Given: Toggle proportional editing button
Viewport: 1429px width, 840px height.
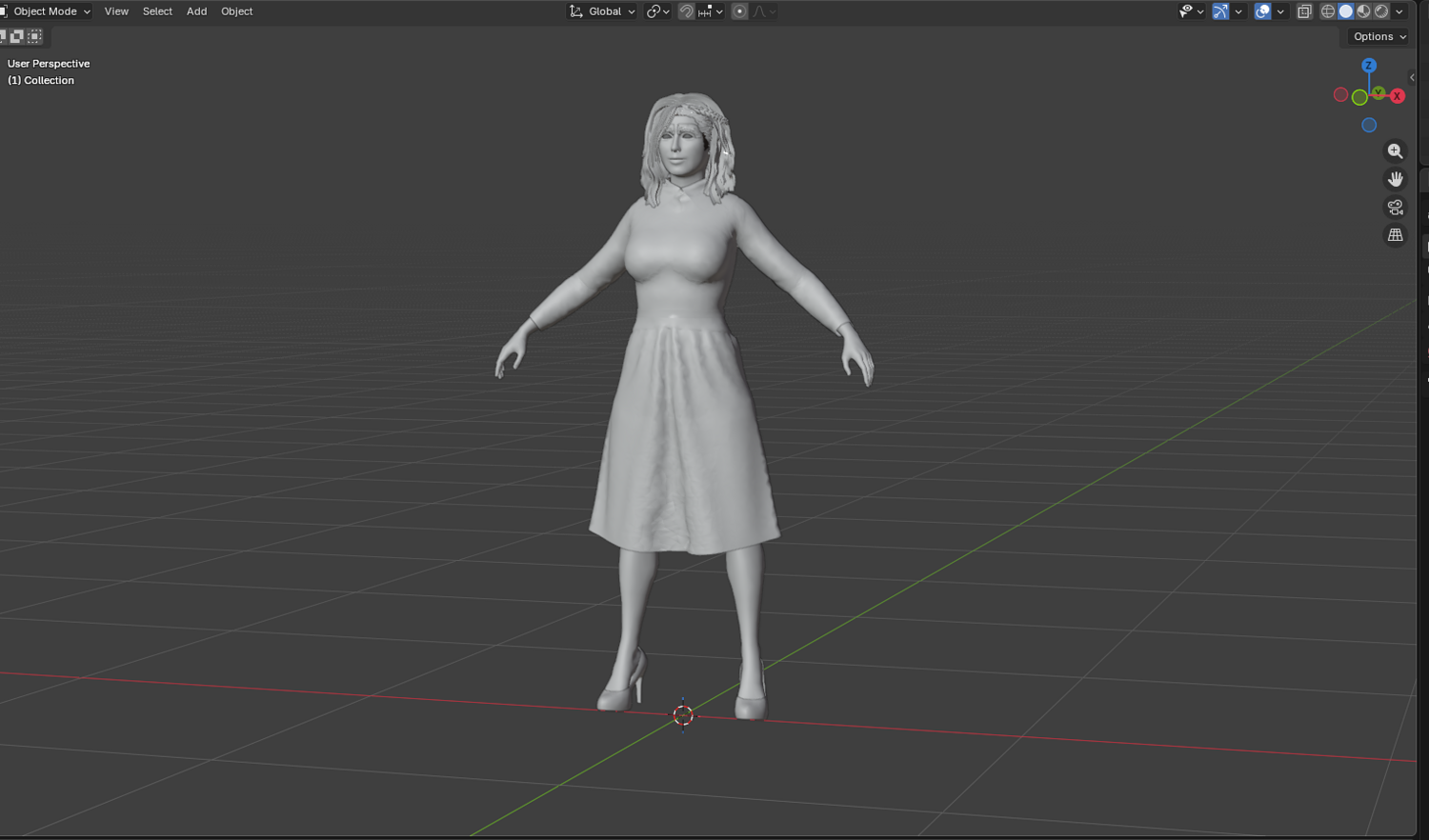Looking at the screenshot, I should pyautogui.click(x=739, y=11).
